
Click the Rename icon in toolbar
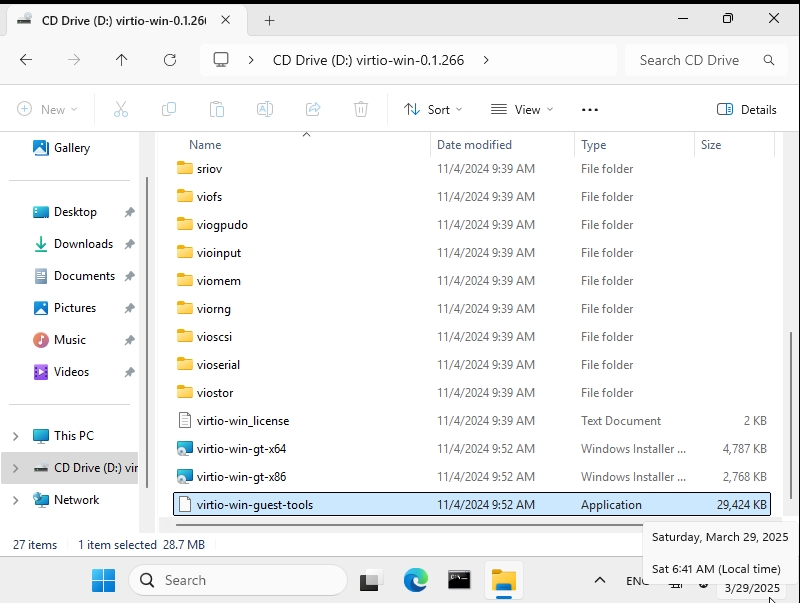click(265, 109)
